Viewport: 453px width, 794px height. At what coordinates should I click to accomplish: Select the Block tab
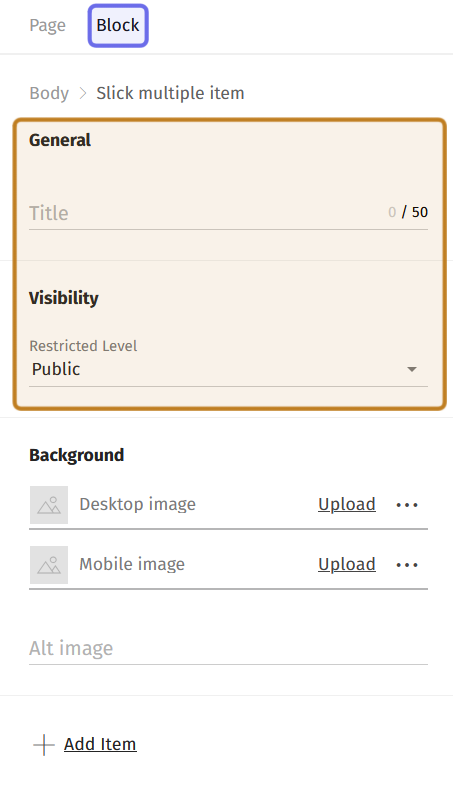tap(118, 25)
